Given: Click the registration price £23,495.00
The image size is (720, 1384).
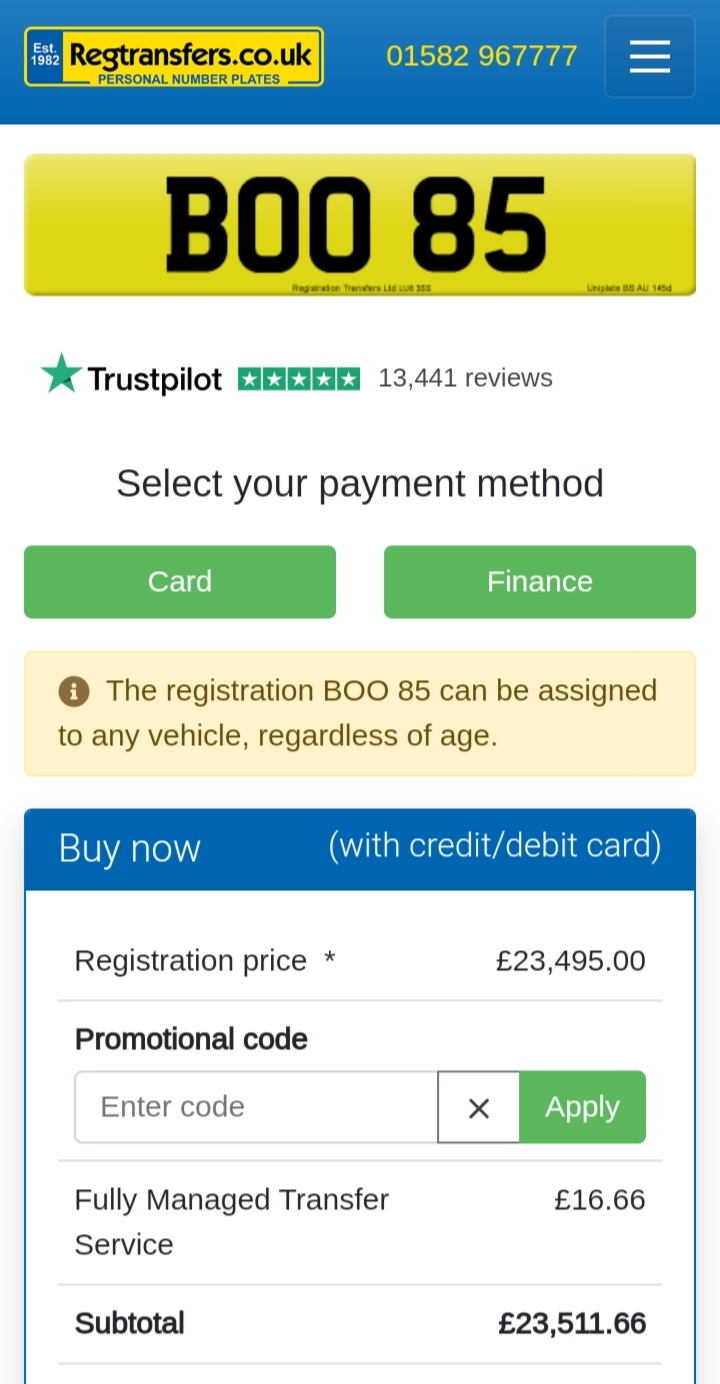Looking at the screenshot, I should tap(570, 961).
